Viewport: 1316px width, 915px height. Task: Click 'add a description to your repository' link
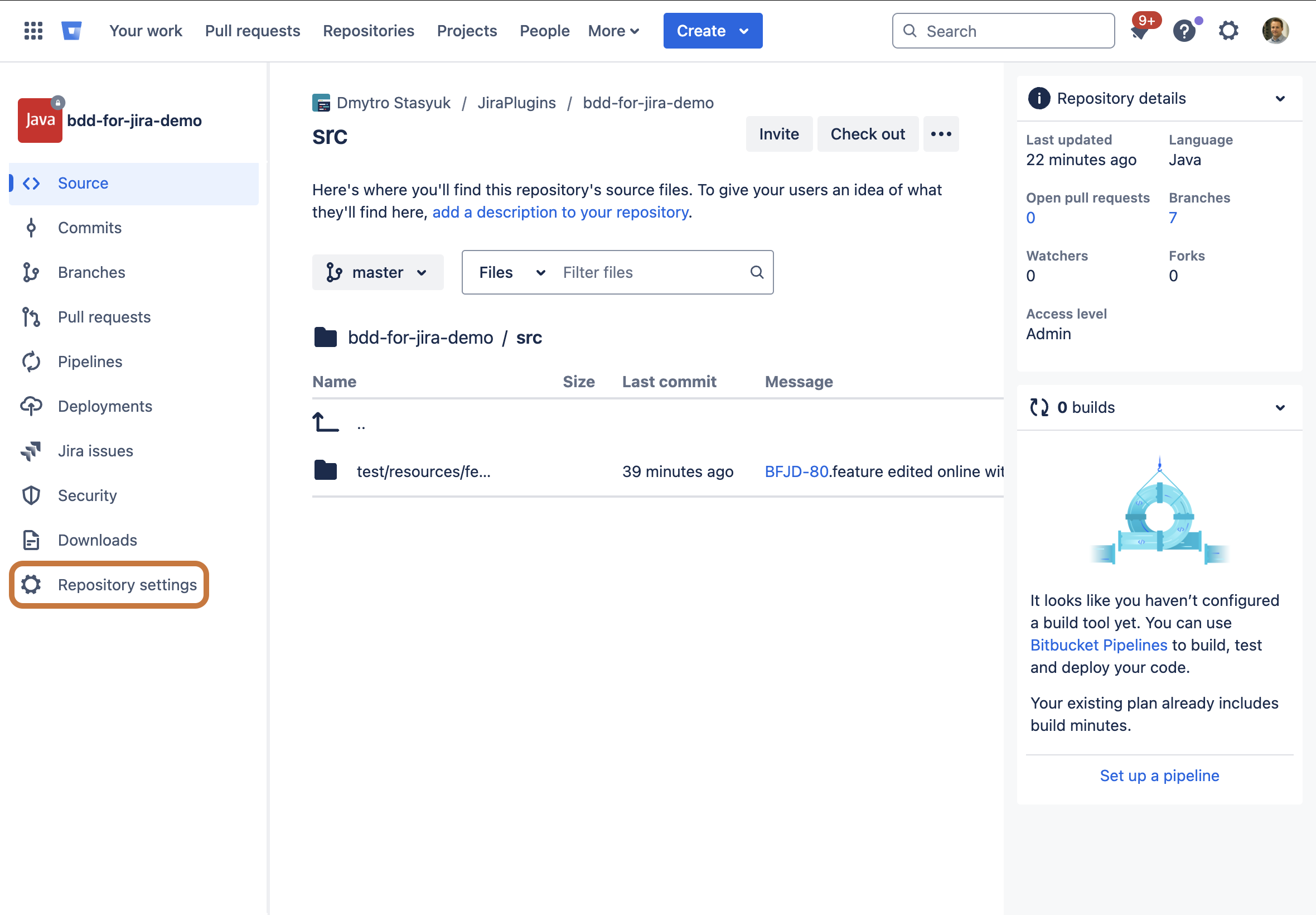(x=560, y=212)
